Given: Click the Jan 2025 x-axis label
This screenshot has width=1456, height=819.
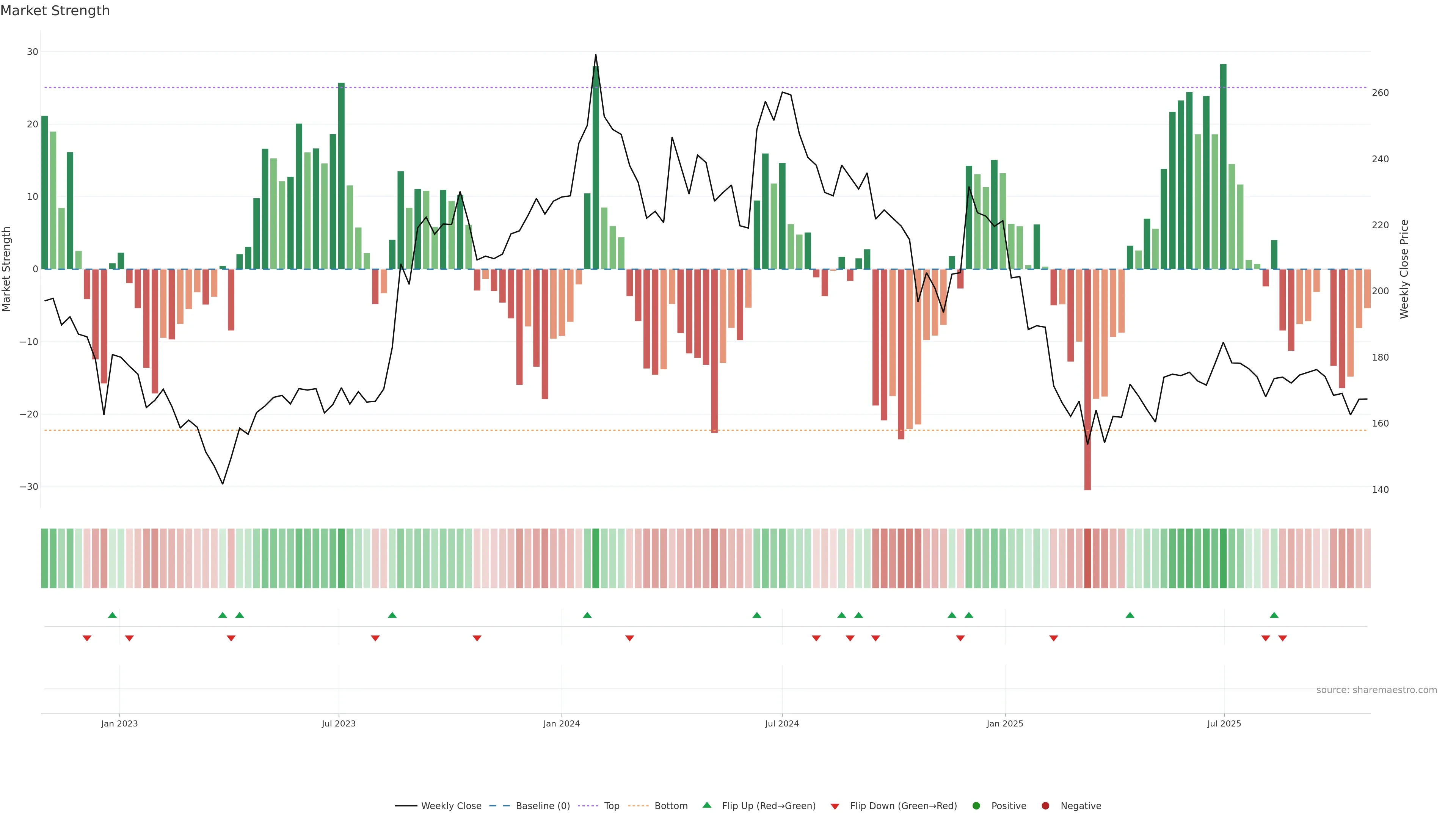Looking at the screenshot, I should (x=1004, y=723).
